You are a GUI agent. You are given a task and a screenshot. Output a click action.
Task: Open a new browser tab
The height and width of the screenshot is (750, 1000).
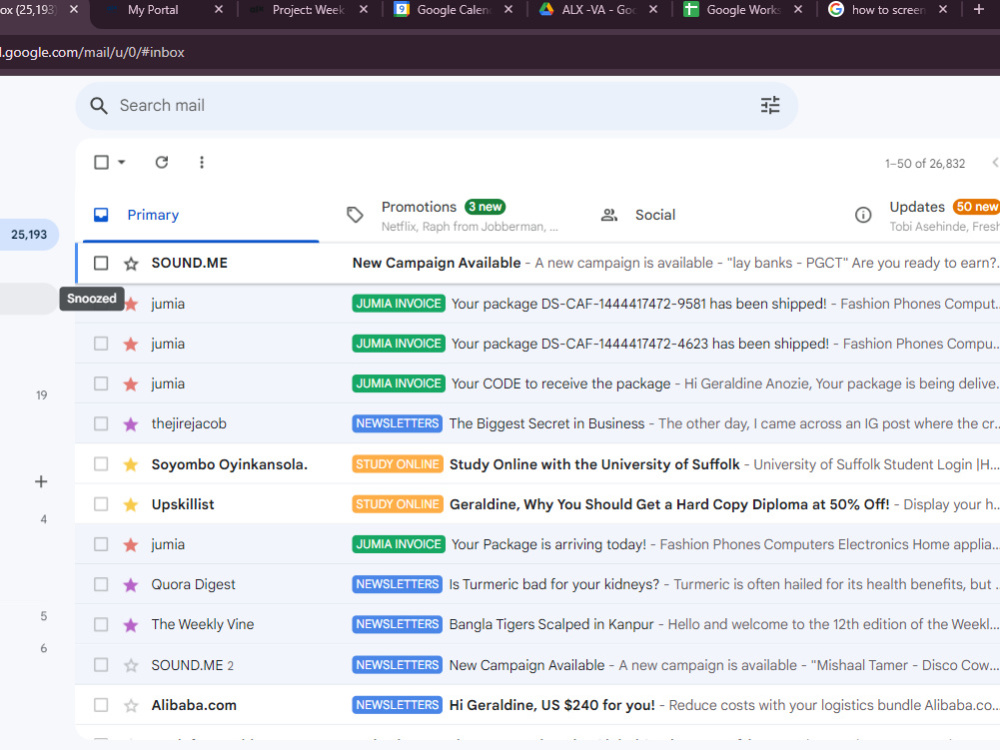point(979,10)
